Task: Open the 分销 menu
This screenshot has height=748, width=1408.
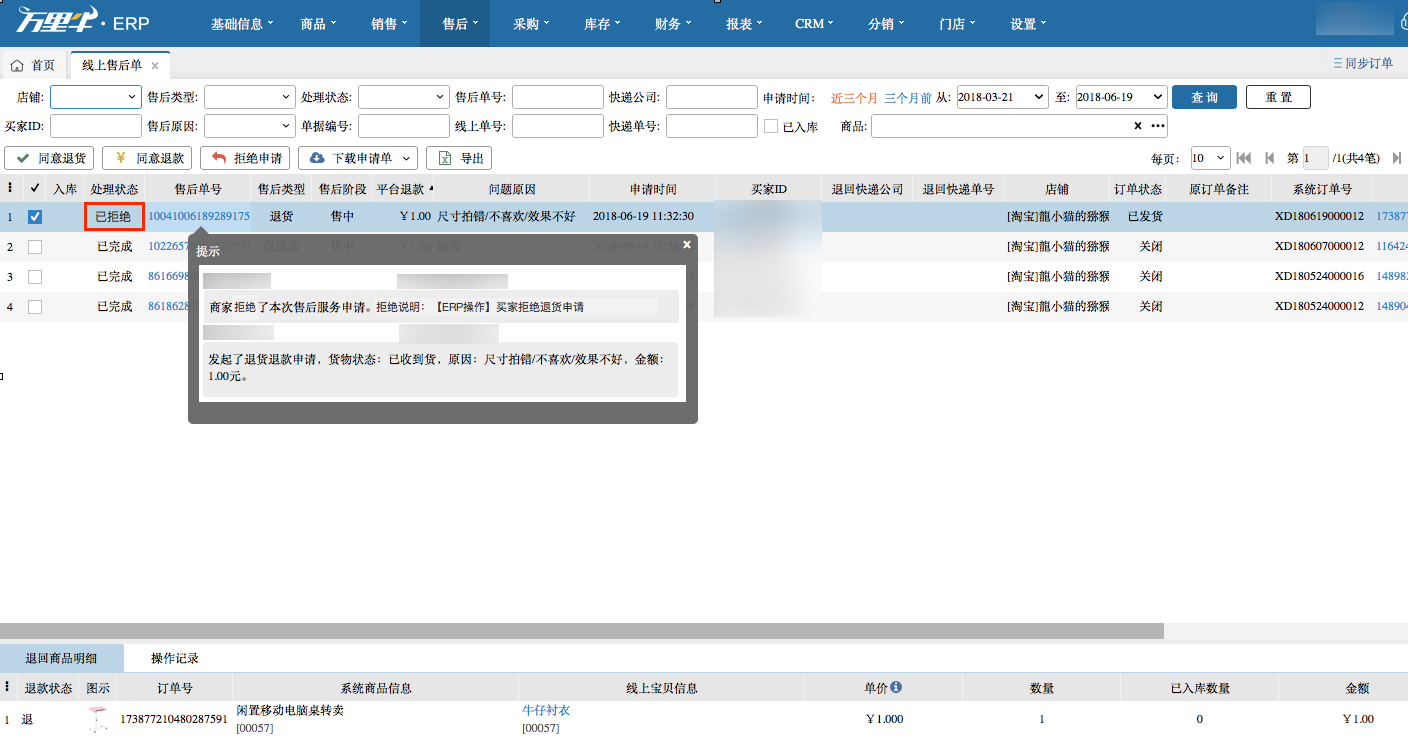Action: tap(886, 23)
